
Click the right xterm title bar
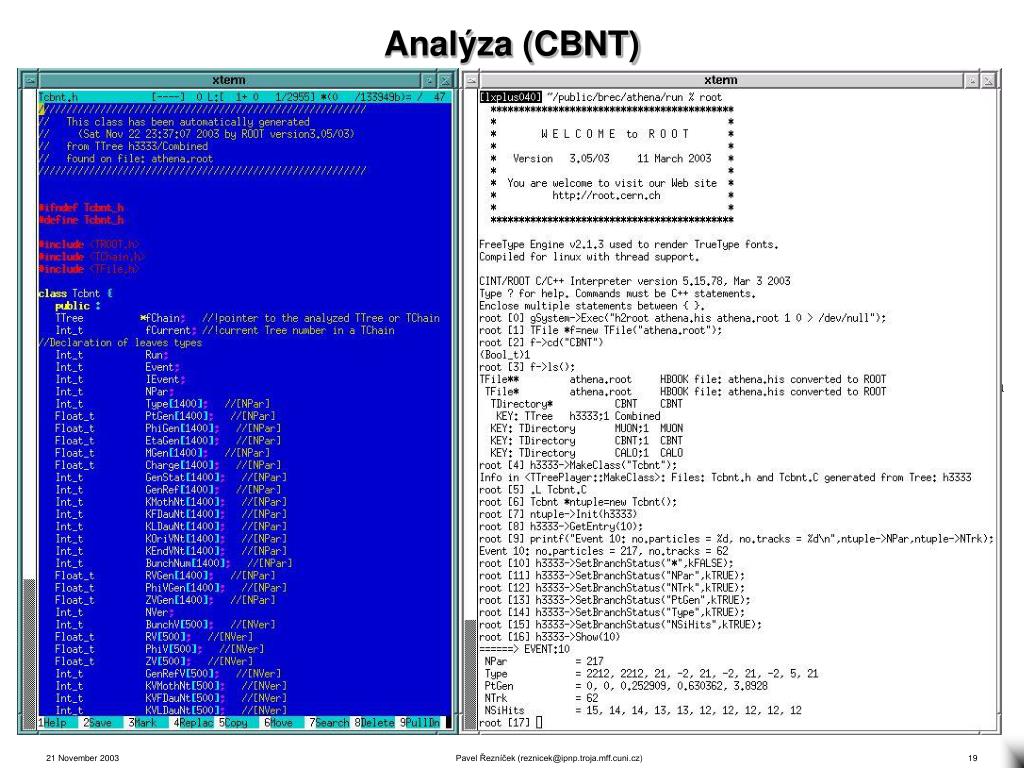[721, 80]
